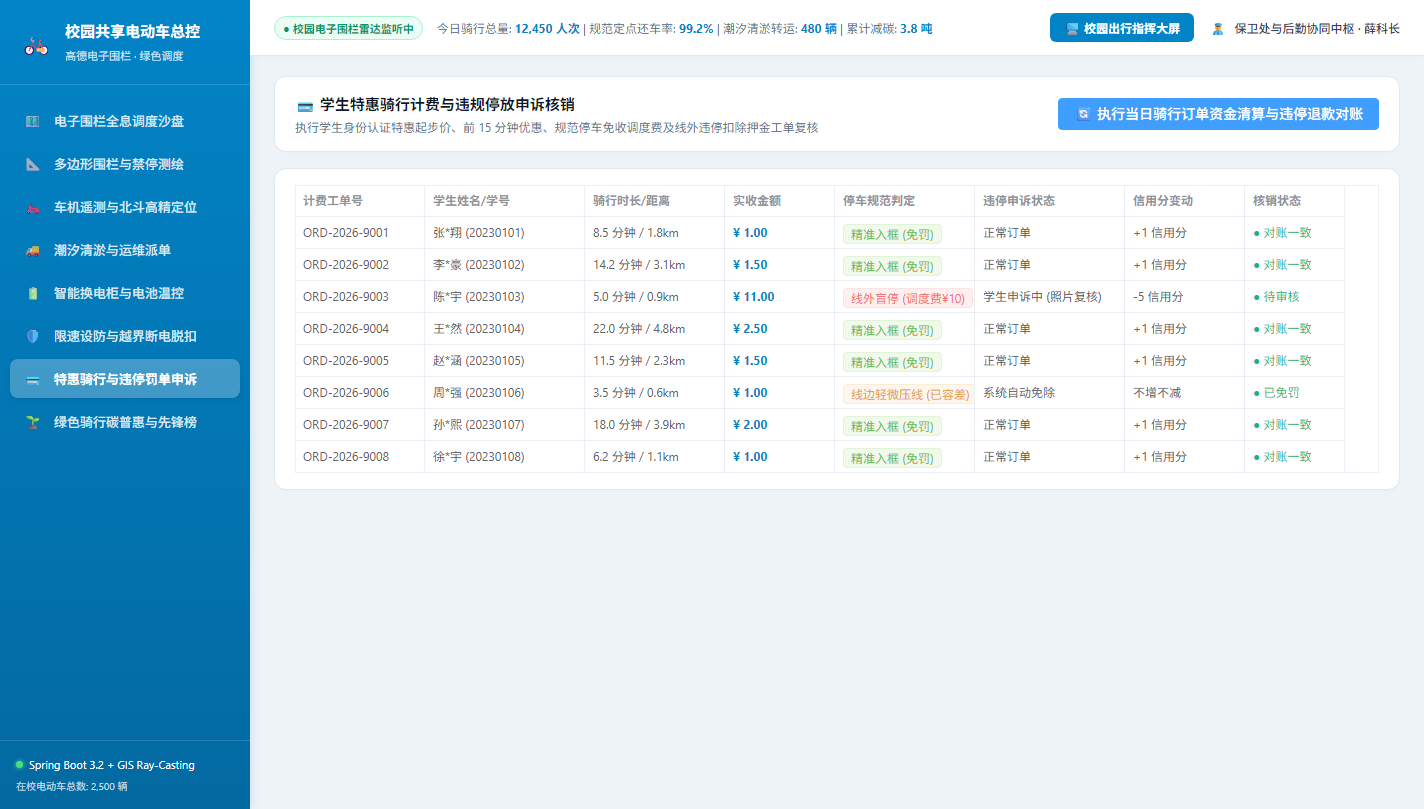
Task: Click the 校园电子围栏雷达监听中 status badge
Action: click(x=348, y=29)
